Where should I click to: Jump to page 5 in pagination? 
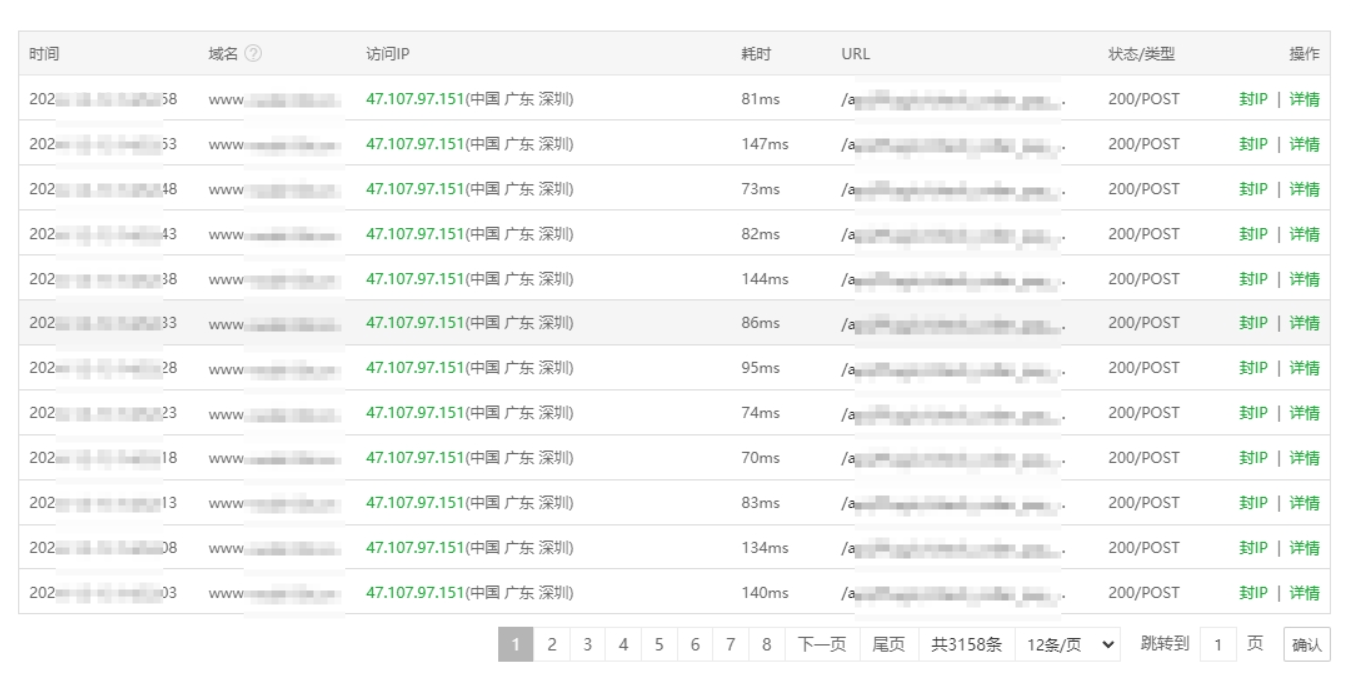click(x=659, y=645)
